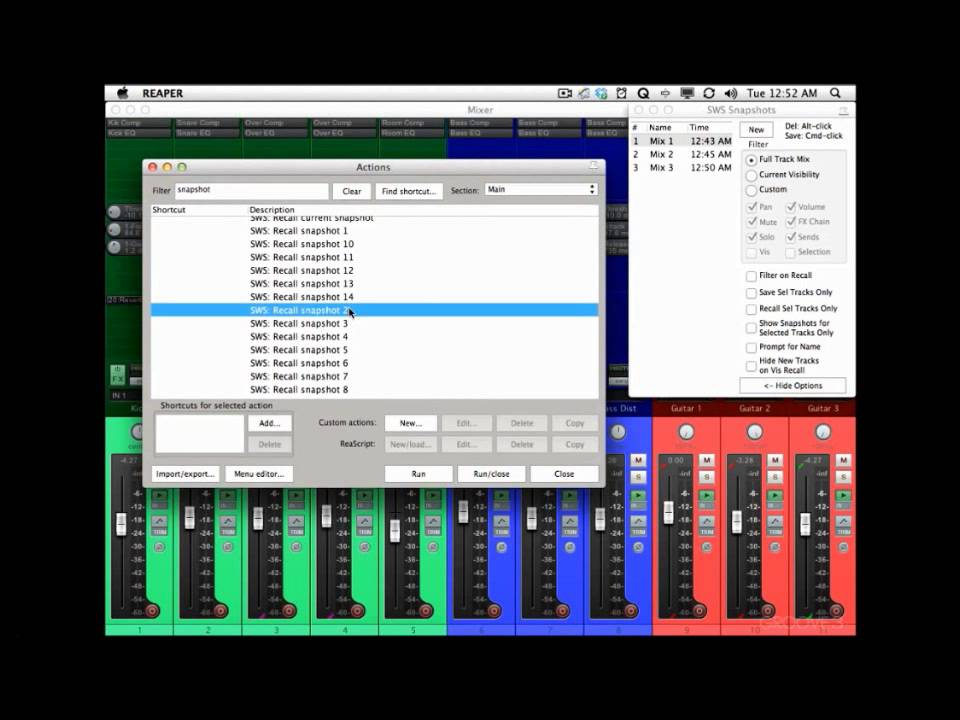Open the Section Main dropdown

[x=541, y=190]
